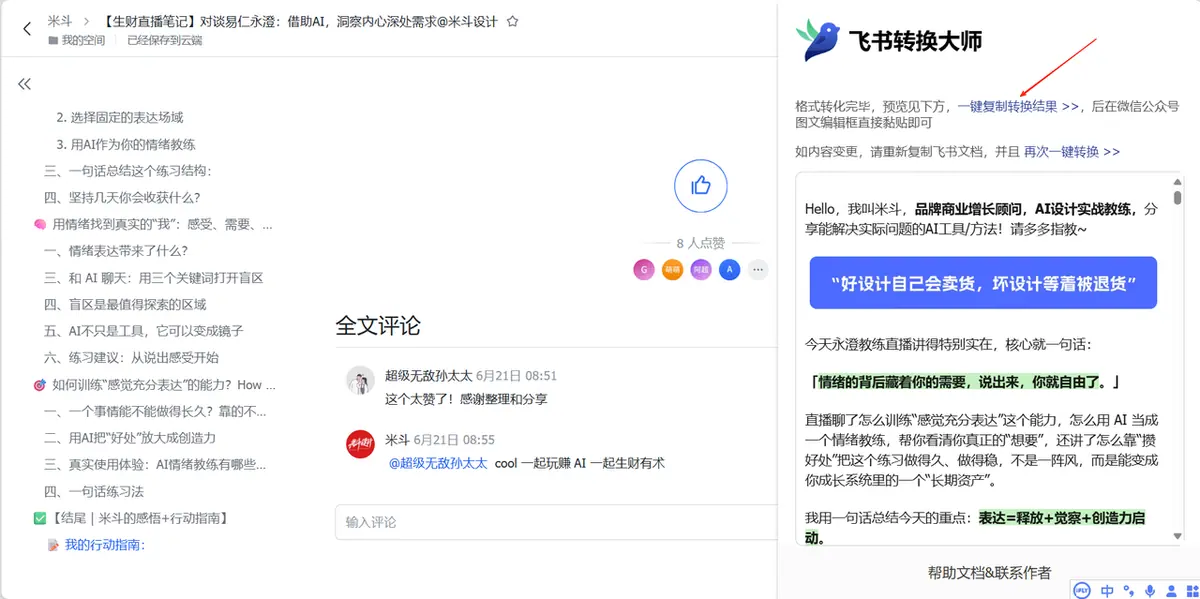The image size is (1200, 599).
Task: Click timestamp 6月21日 08:55
Action: [454, 440]
